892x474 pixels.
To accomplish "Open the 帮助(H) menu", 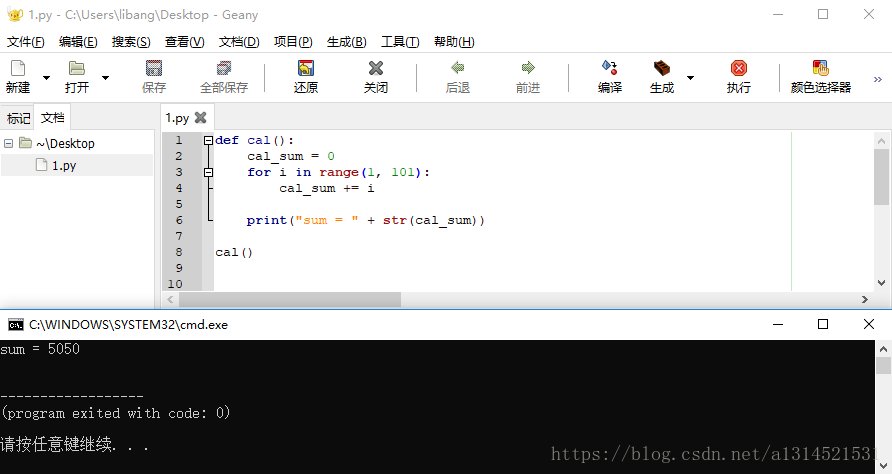I will point(454,42).
